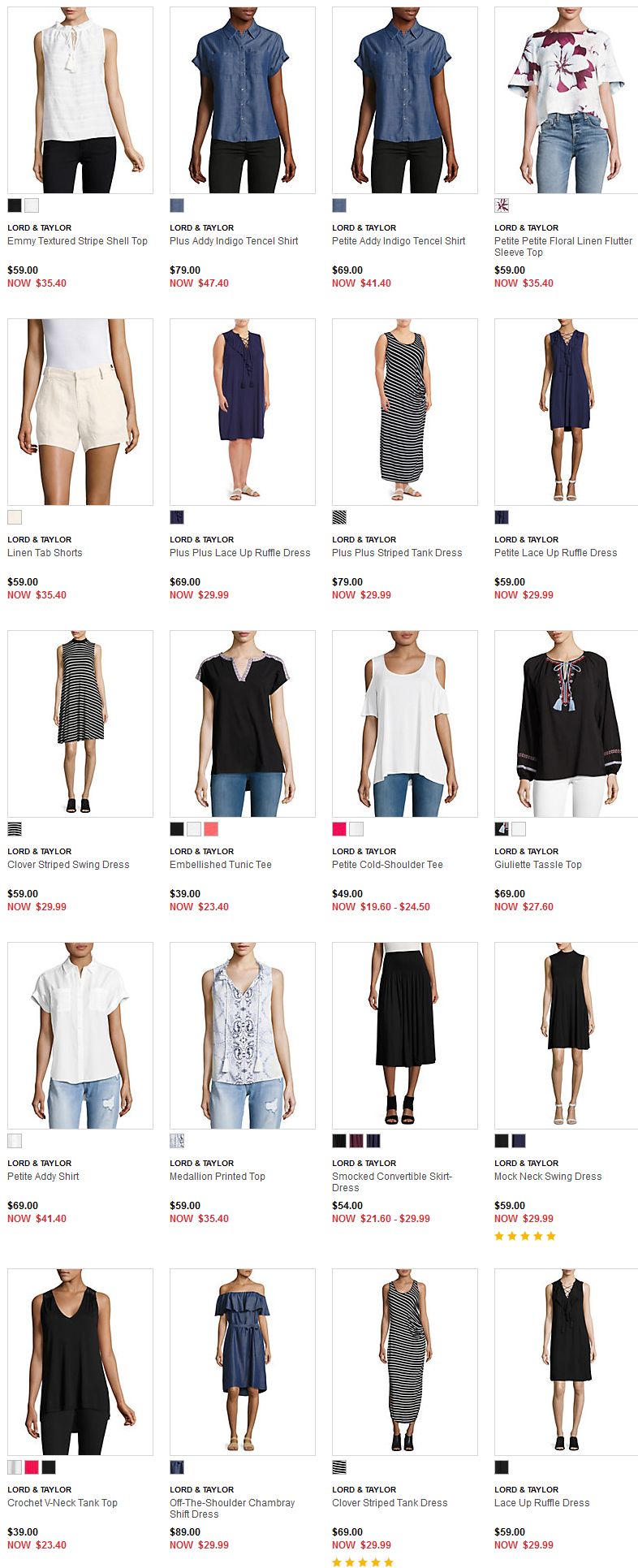Select burgundy swatch of Smocked Convertible Skirt-Dress

click(x=356, y=1141)
